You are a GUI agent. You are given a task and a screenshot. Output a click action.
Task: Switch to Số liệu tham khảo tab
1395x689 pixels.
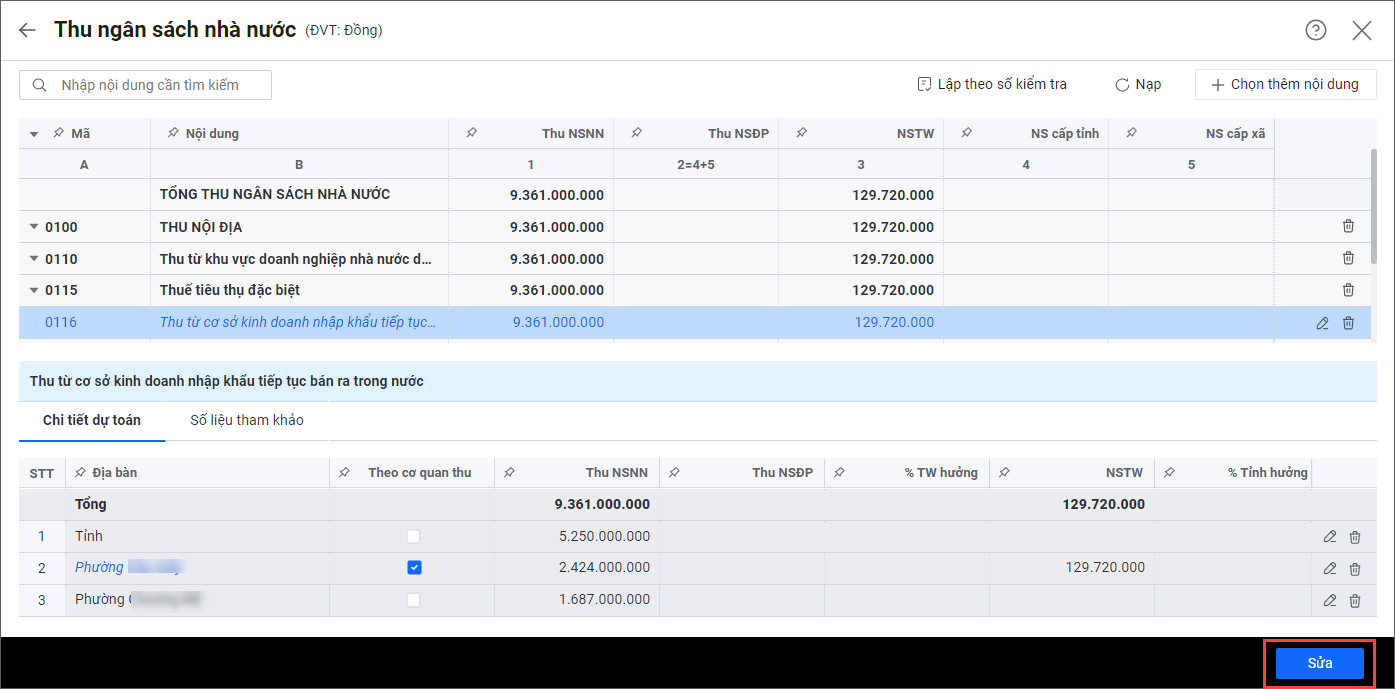click(x=247, y=420)
